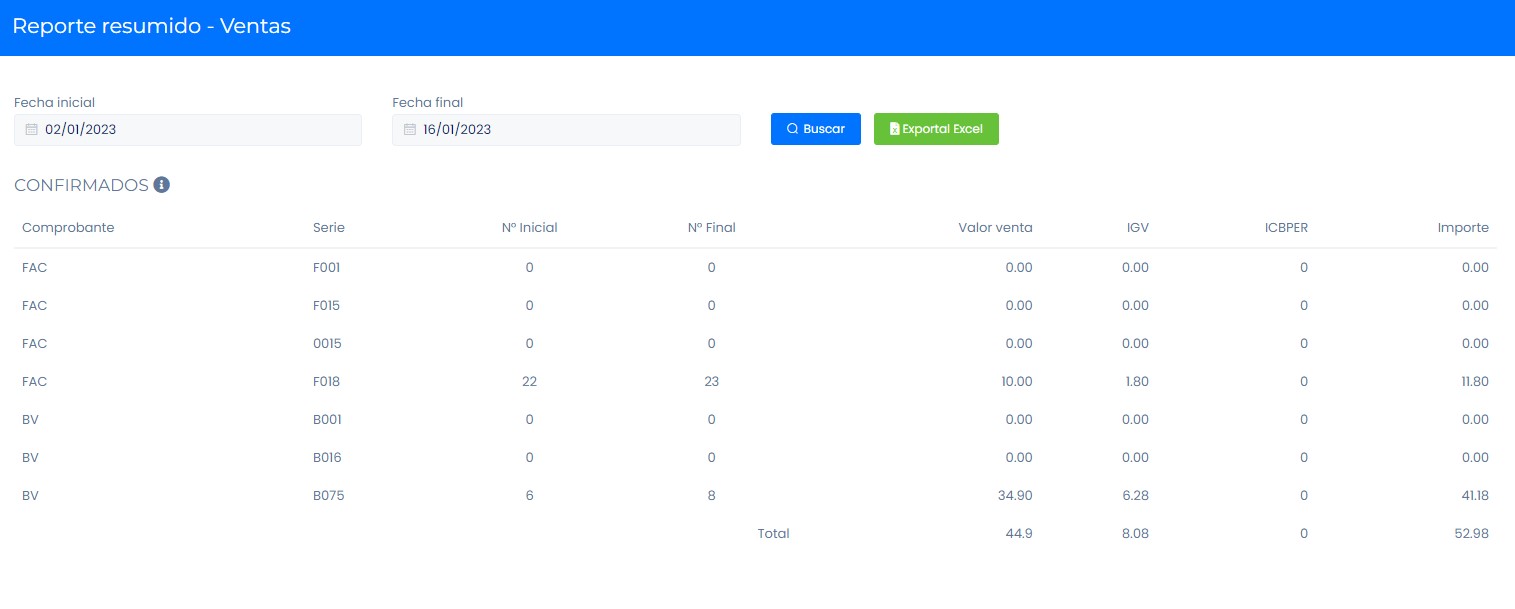Click the F001 series cell
The width and height of the screenshot is (1515, 609).
point(327,268)
